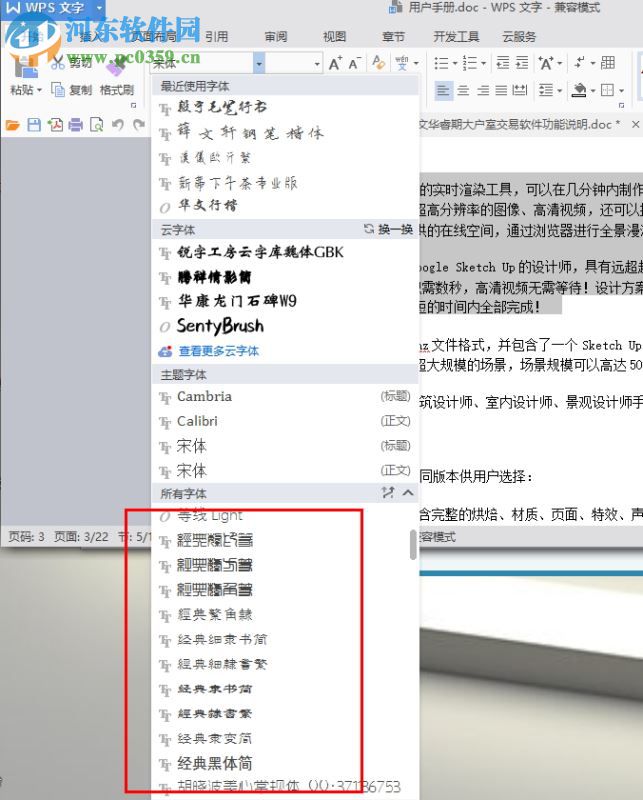Open the 引用 (References) tab

216,37
